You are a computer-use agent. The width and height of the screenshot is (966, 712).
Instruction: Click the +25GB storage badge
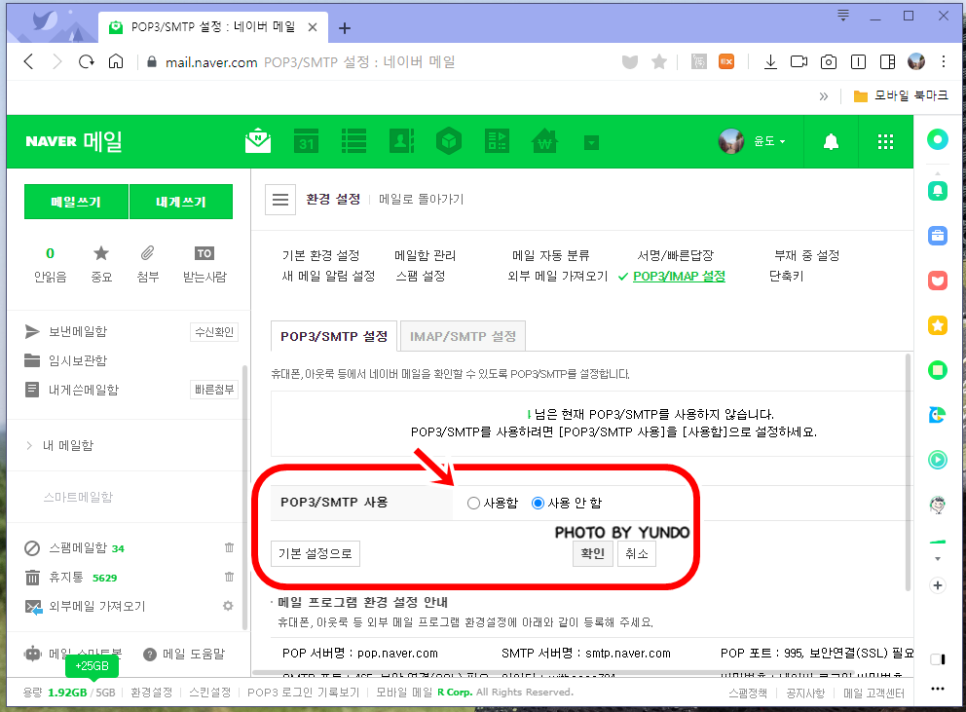pyautogui.click(x=92, y=666)
